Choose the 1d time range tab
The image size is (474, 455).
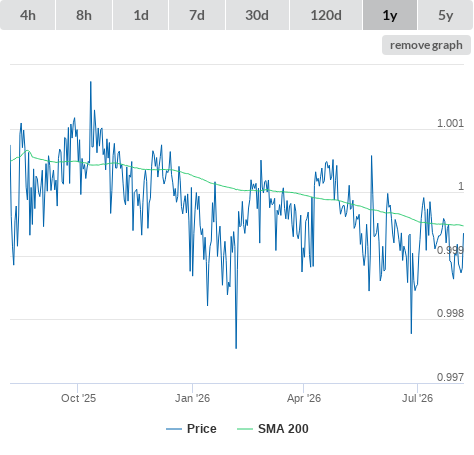pyautogui.click(x=141, y=15)
